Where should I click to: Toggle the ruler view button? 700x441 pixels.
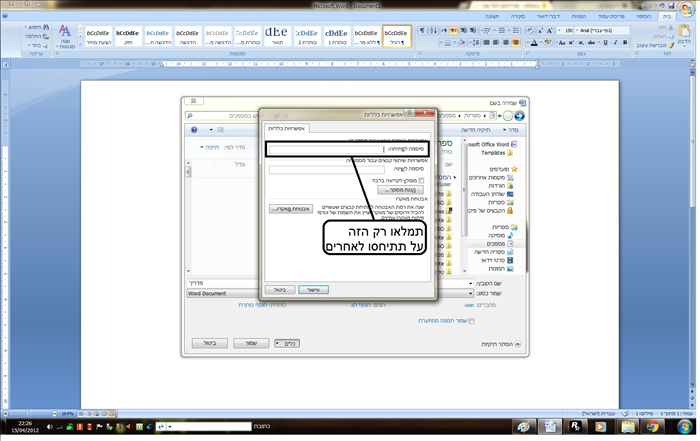tap(692, 64)
